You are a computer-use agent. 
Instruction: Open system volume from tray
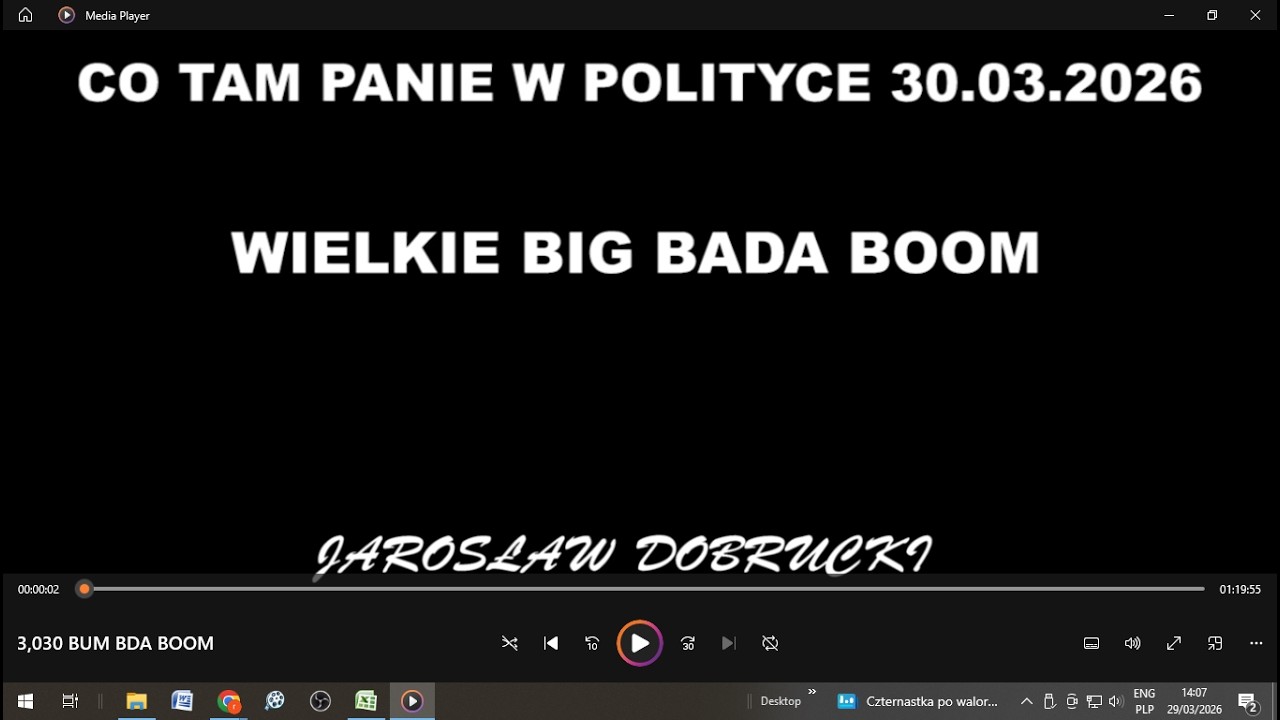(1116, 701)
